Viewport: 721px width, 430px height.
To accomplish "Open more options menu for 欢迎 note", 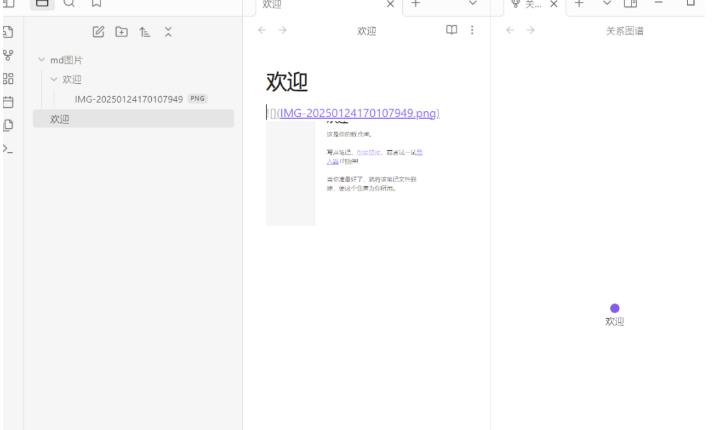I will tap(472, 30).
